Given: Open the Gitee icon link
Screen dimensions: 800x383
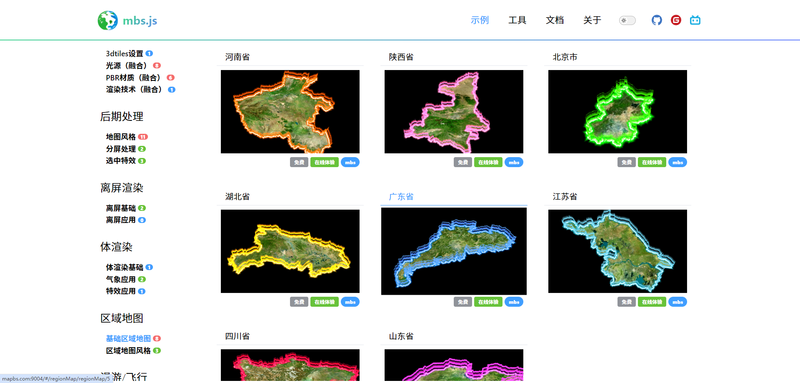Looking at the screenshot, I should click(x=676, y=20).
